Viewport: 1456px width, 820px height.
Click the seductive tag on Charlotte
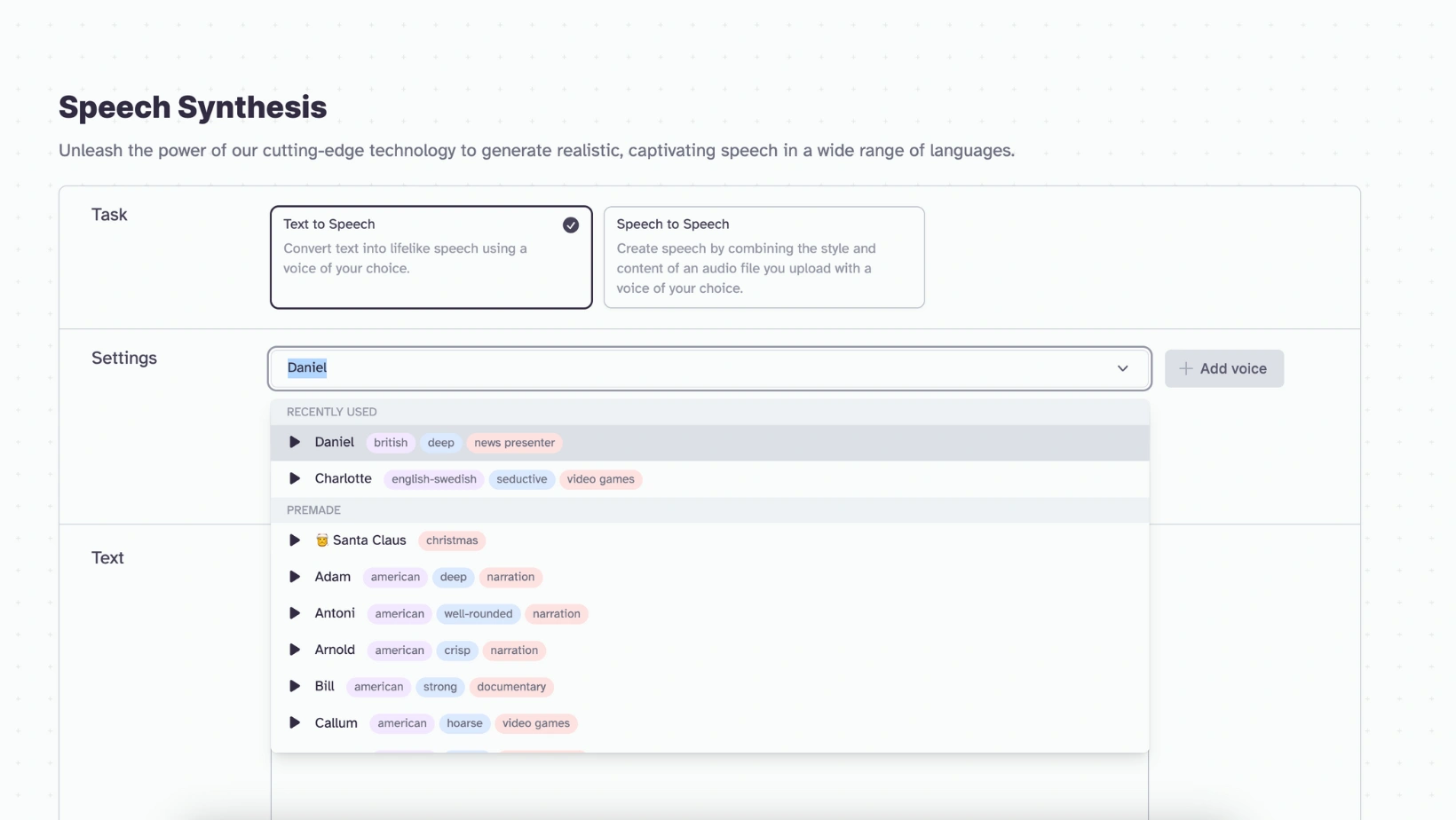pyautogui.click(x=522, y=479)
